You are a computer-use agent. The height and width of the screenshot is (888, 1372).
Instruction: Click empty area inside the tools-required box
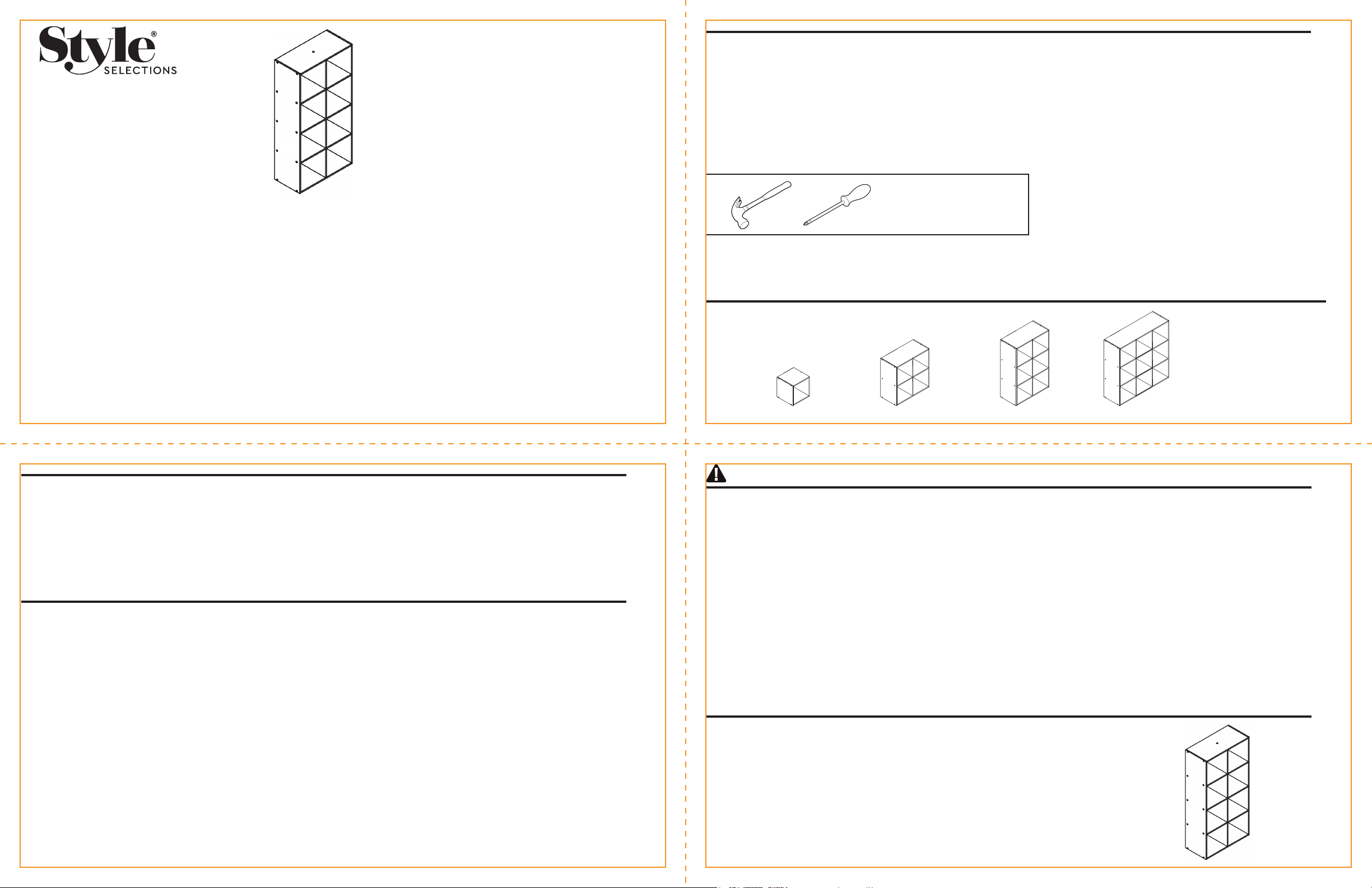pyautogui.click(x=951, y=204)
